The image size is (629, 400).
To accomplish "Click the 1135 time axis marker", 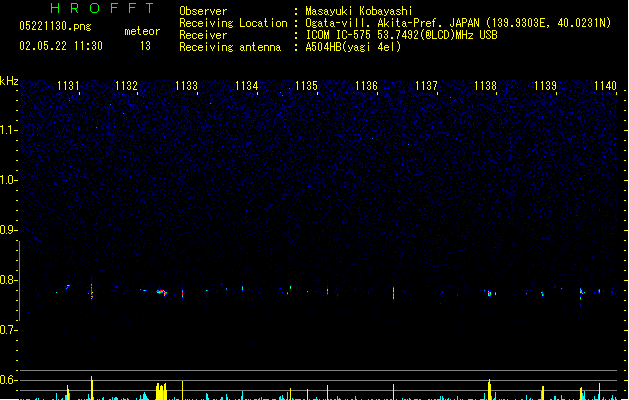I will click(306, 86).
